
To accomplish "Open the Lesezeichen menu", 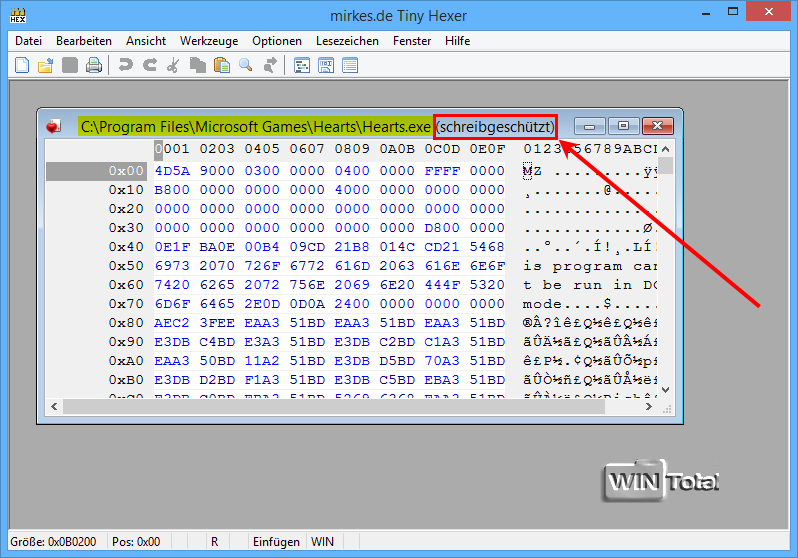I will 346,41.
